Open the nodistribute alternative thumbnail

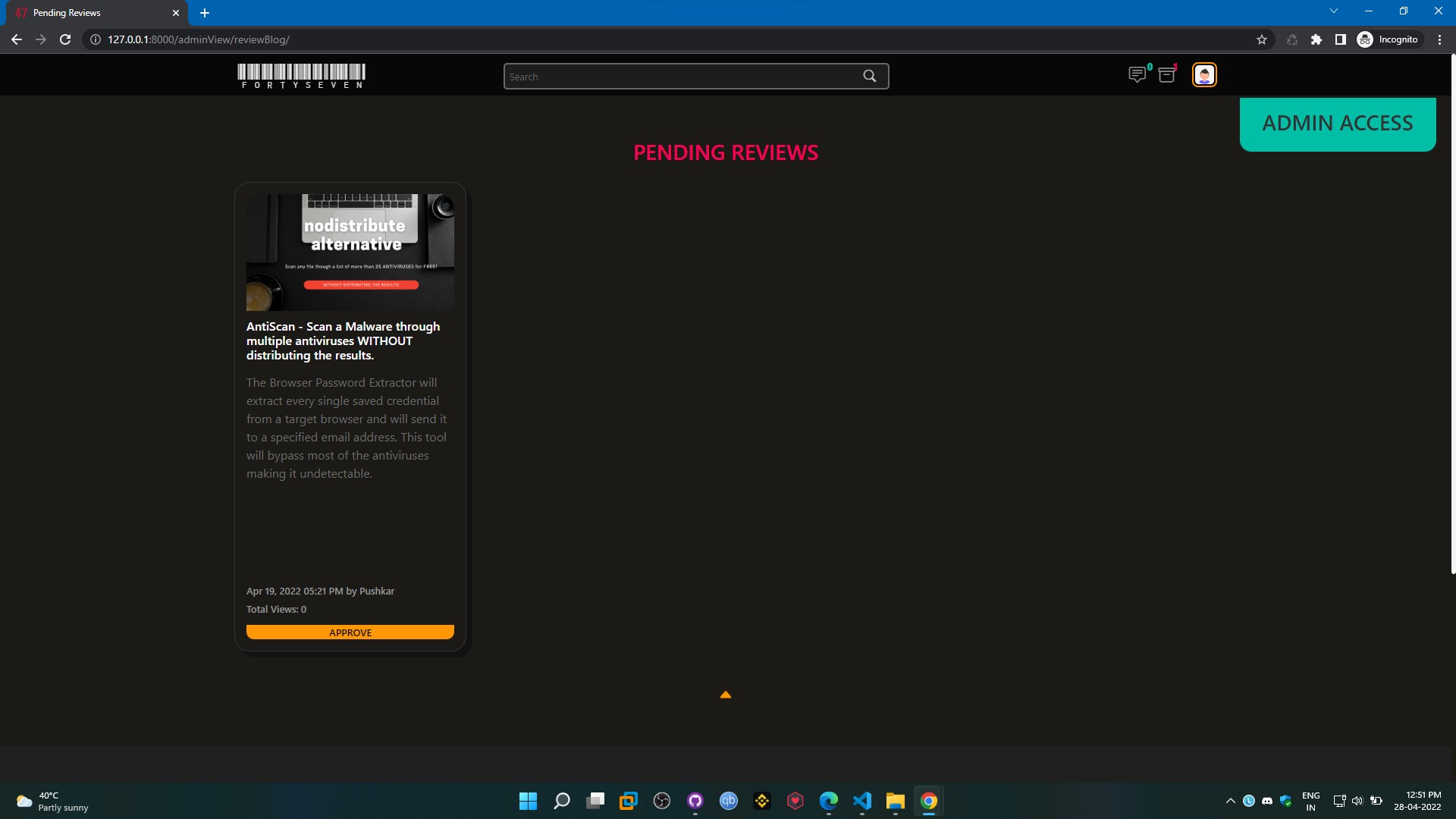click(350, 252)
